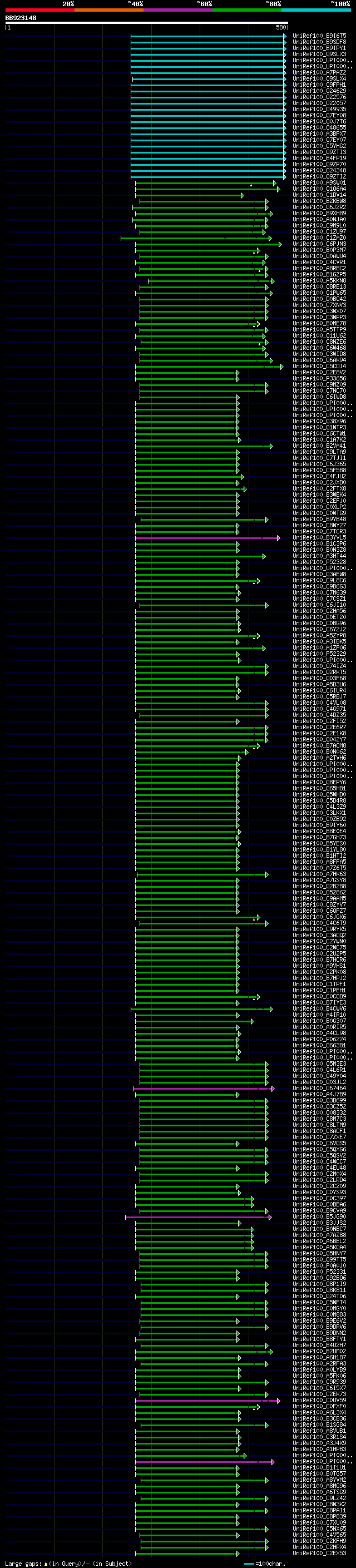
Task: Open the magenta hit UniRef100_B3YVL5
Action: (x=319, y=538)
